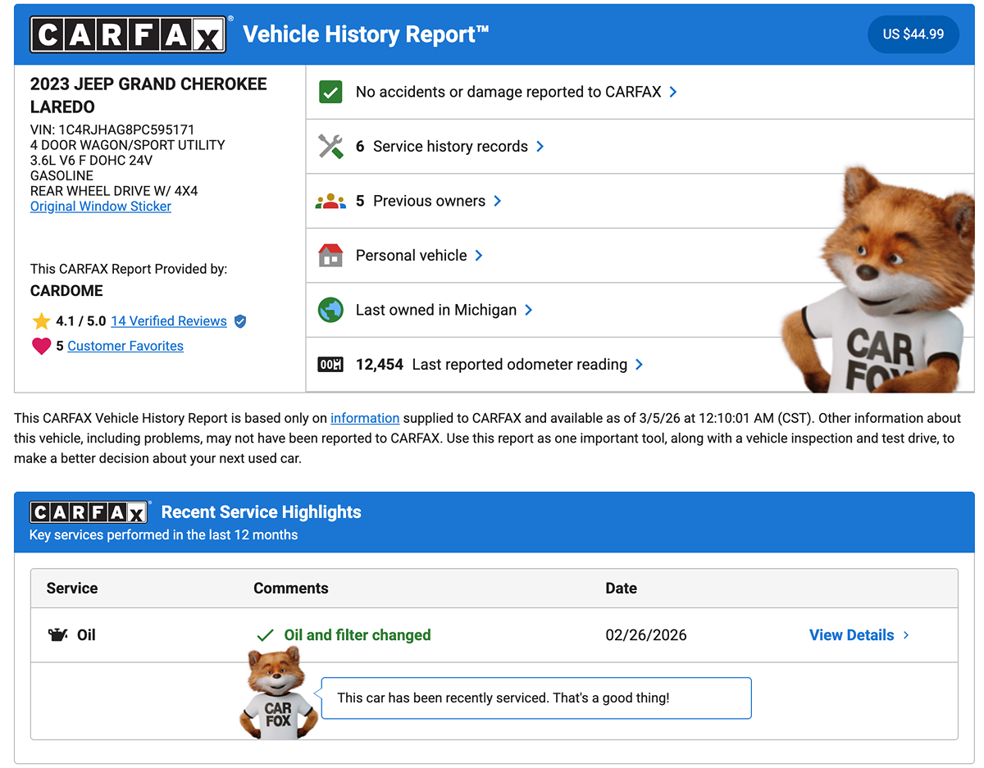Click the green checkmark no-accidents icon

(x=330, y=92)
